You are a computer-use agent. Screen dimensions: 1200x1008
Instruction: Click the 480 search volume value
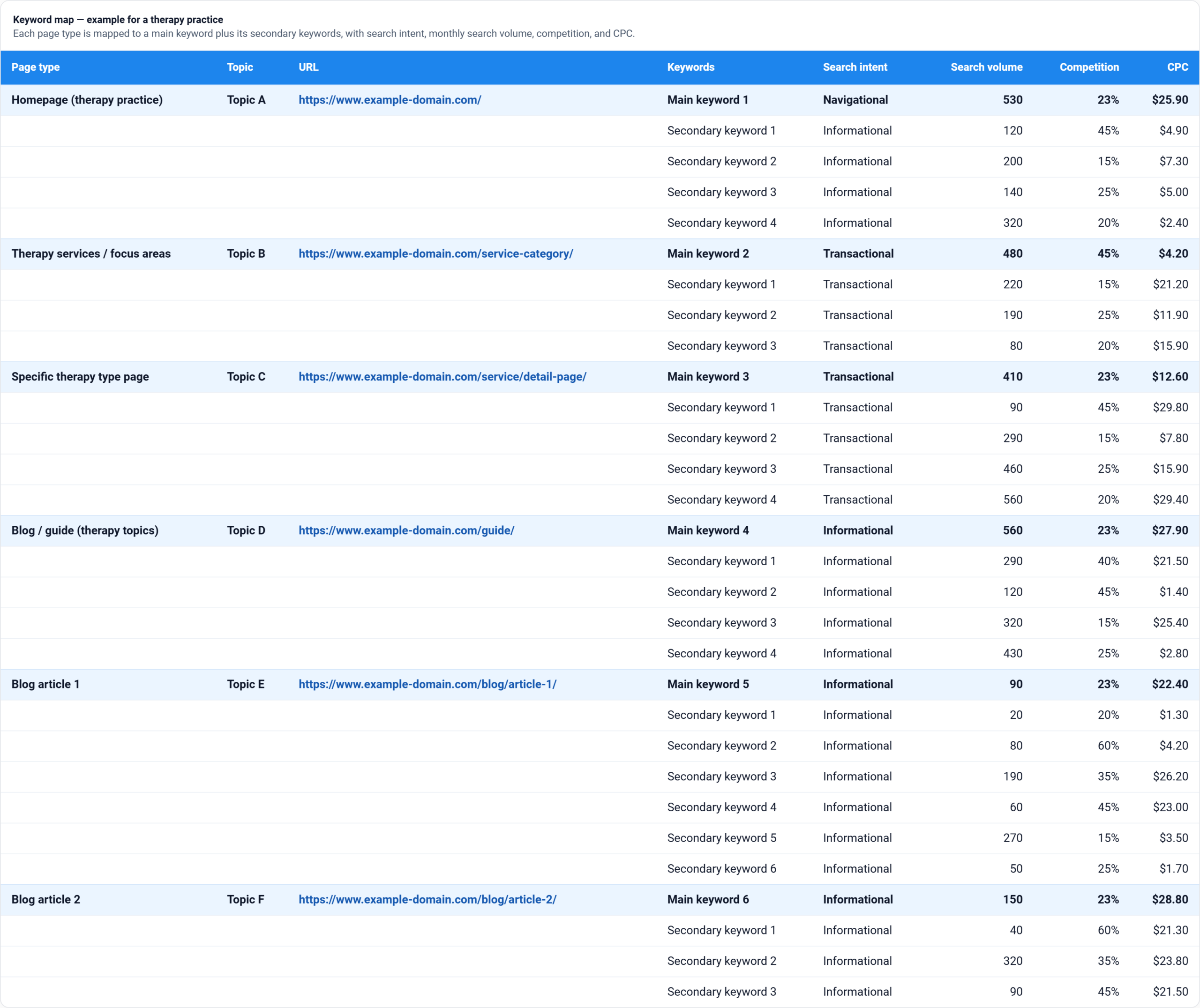coord(1012,254)
